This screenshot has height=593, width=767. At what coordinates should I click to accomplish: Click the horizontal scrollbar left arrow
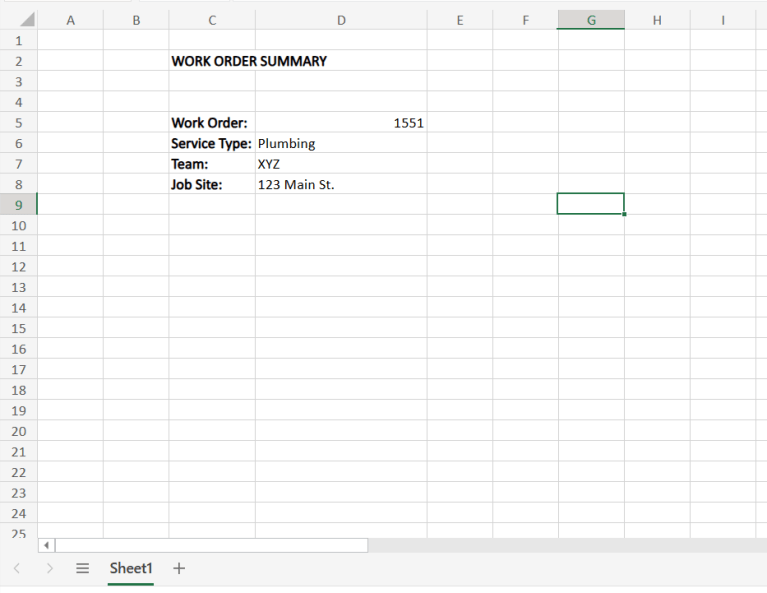pyautogui.click(x=46, y=545)
